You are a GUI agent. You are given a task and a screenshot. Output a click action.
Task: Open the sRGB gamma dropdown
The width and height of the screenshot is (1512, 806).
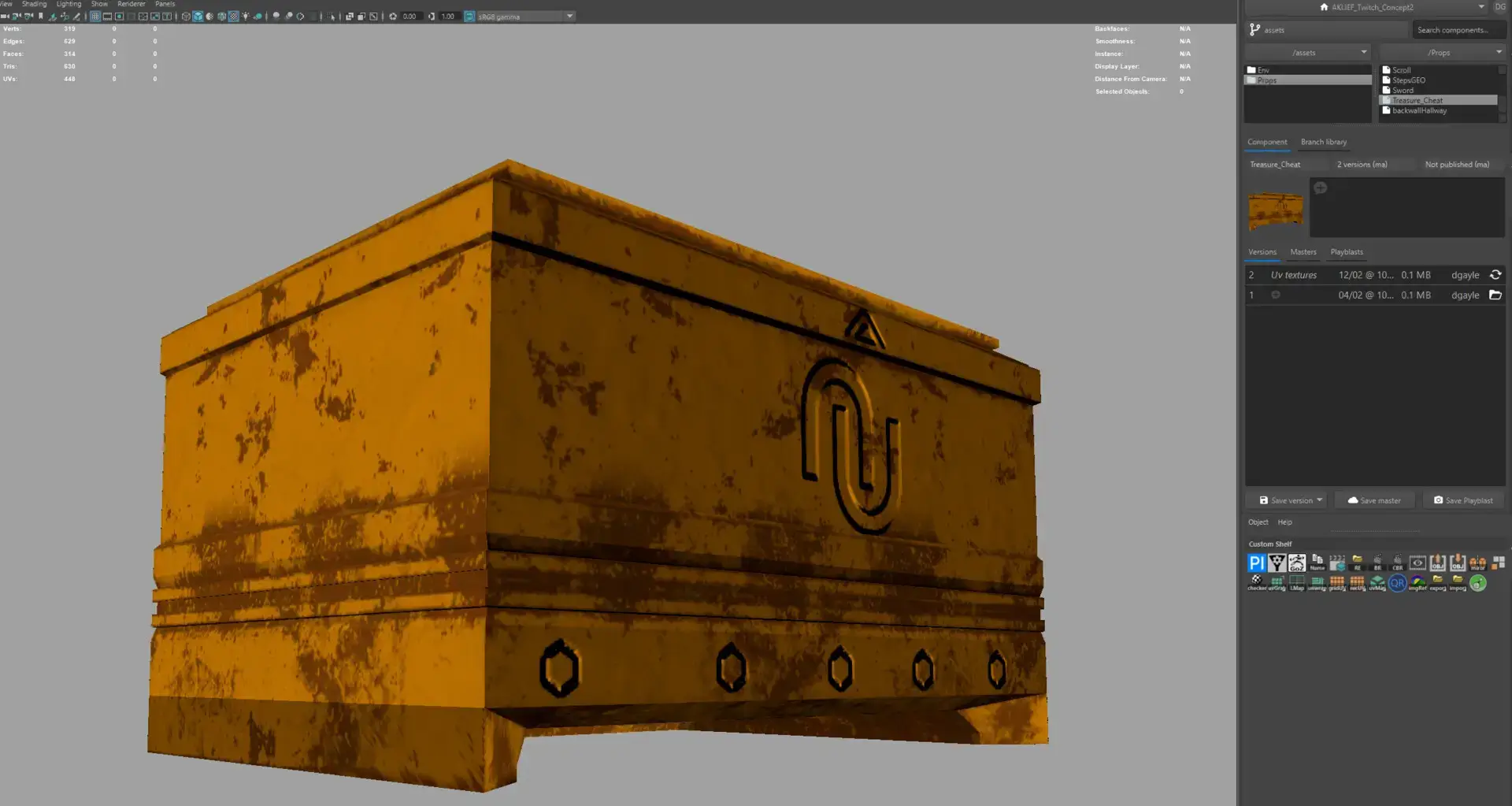coord(569,17)
